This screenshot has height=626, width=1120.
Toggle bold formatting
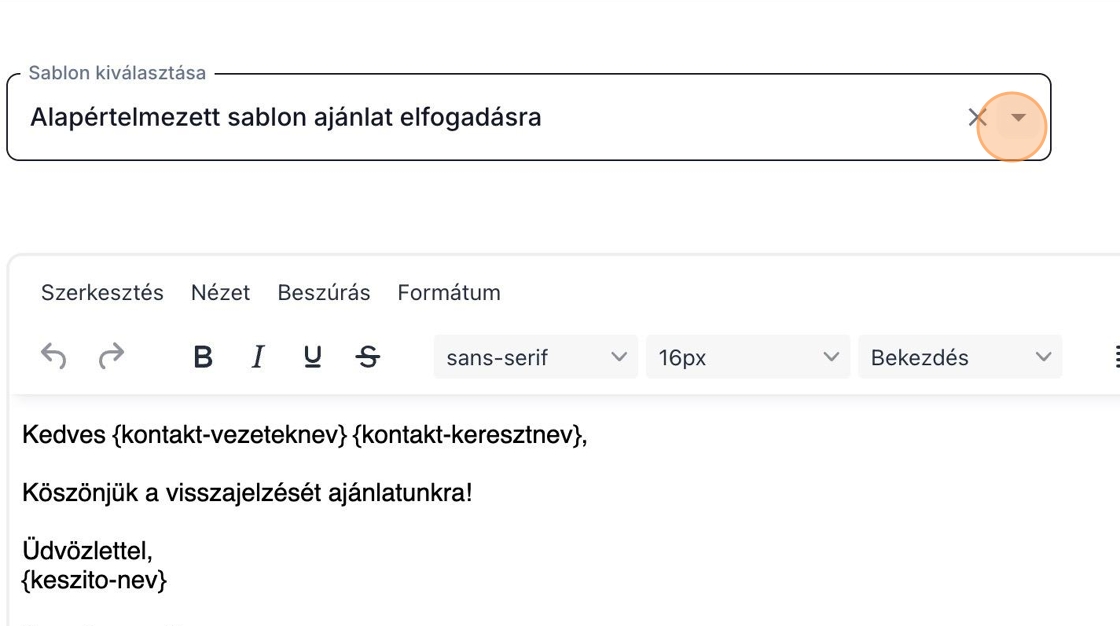(x=203, y=357)
